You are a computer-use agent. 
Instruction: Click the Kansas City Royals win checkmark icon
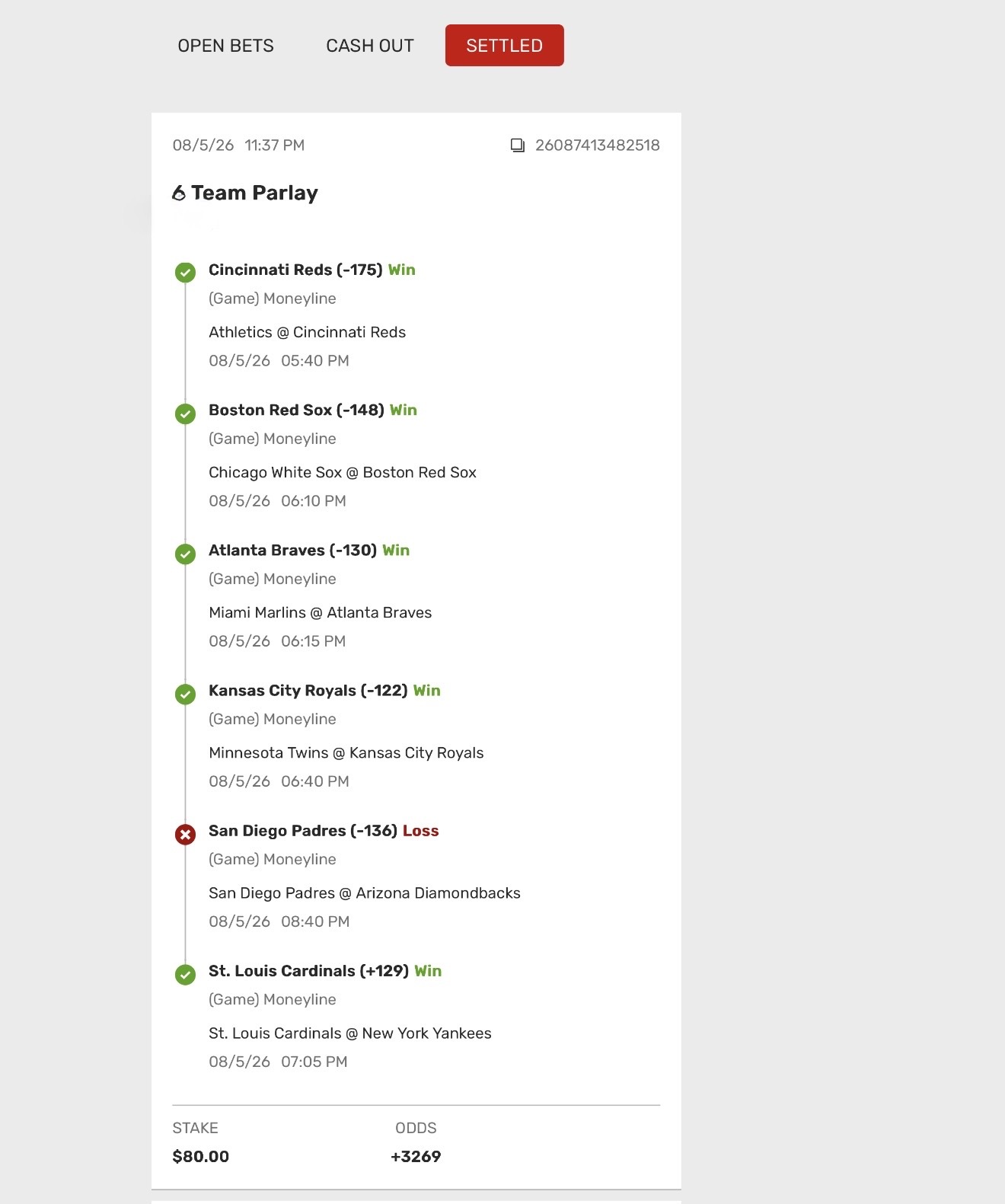[185, 694]
